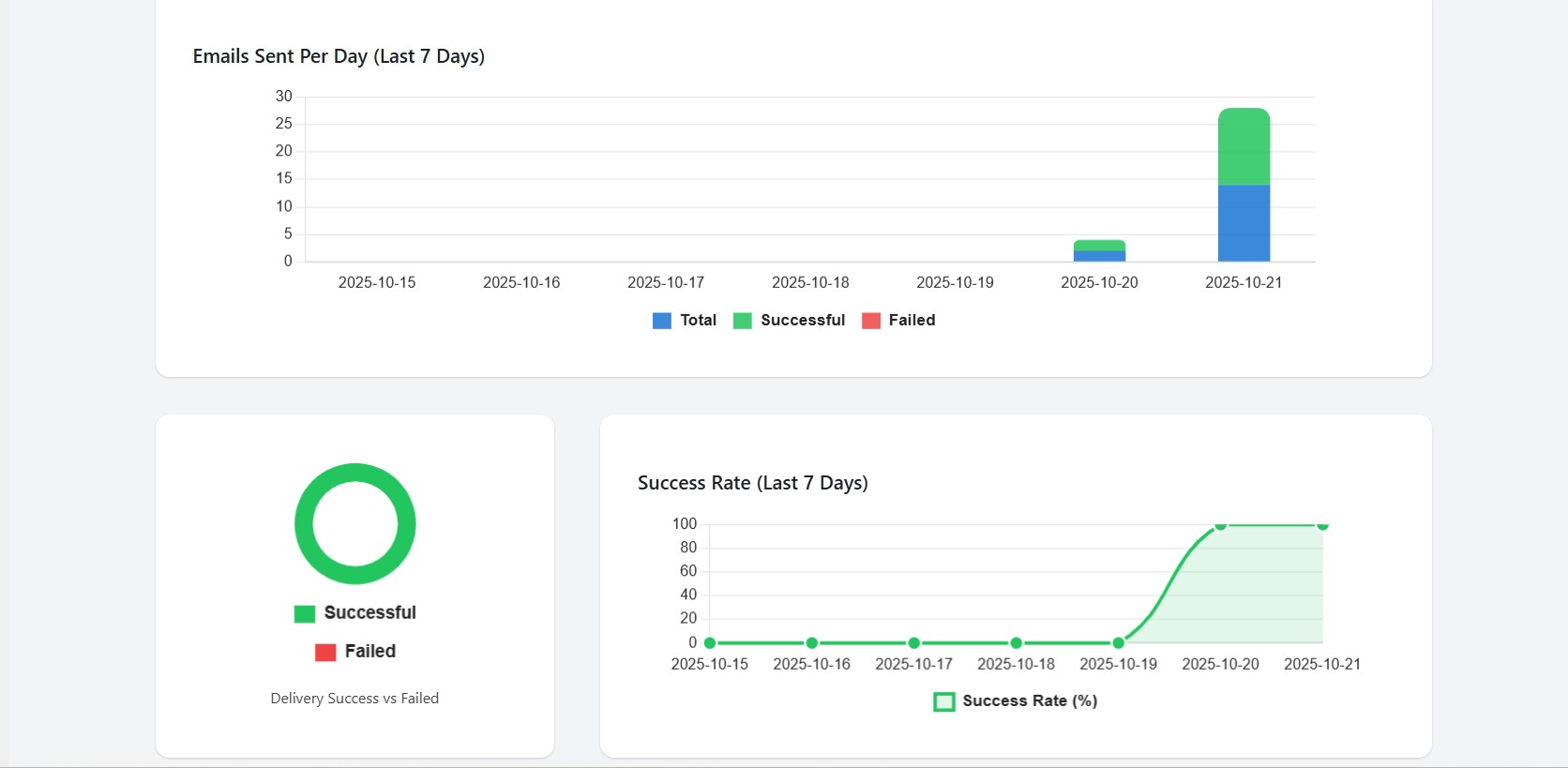Select green segment of the 2025-10-20 bar
The image size is (1568, 768).
(1099, 246)
